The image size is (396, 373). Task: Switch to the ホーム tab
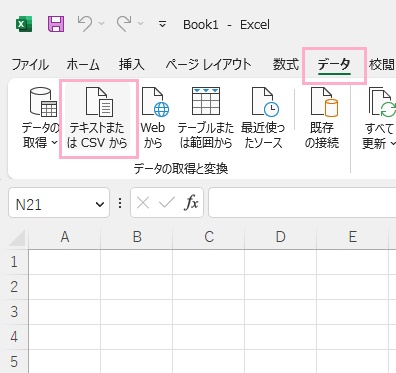83,64
